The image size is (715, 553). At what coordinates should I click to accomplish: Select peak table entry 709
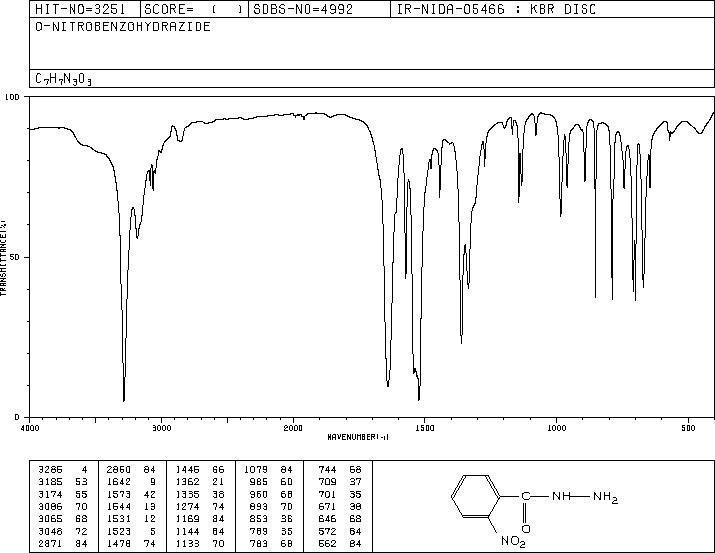tap(327, 481)
